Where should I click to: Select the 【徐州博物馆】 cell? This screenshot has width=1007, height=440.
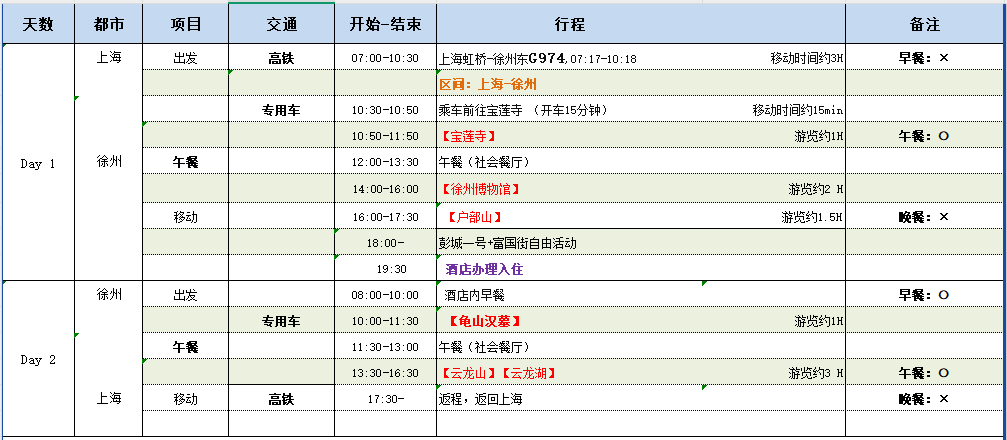click(640, 189)
